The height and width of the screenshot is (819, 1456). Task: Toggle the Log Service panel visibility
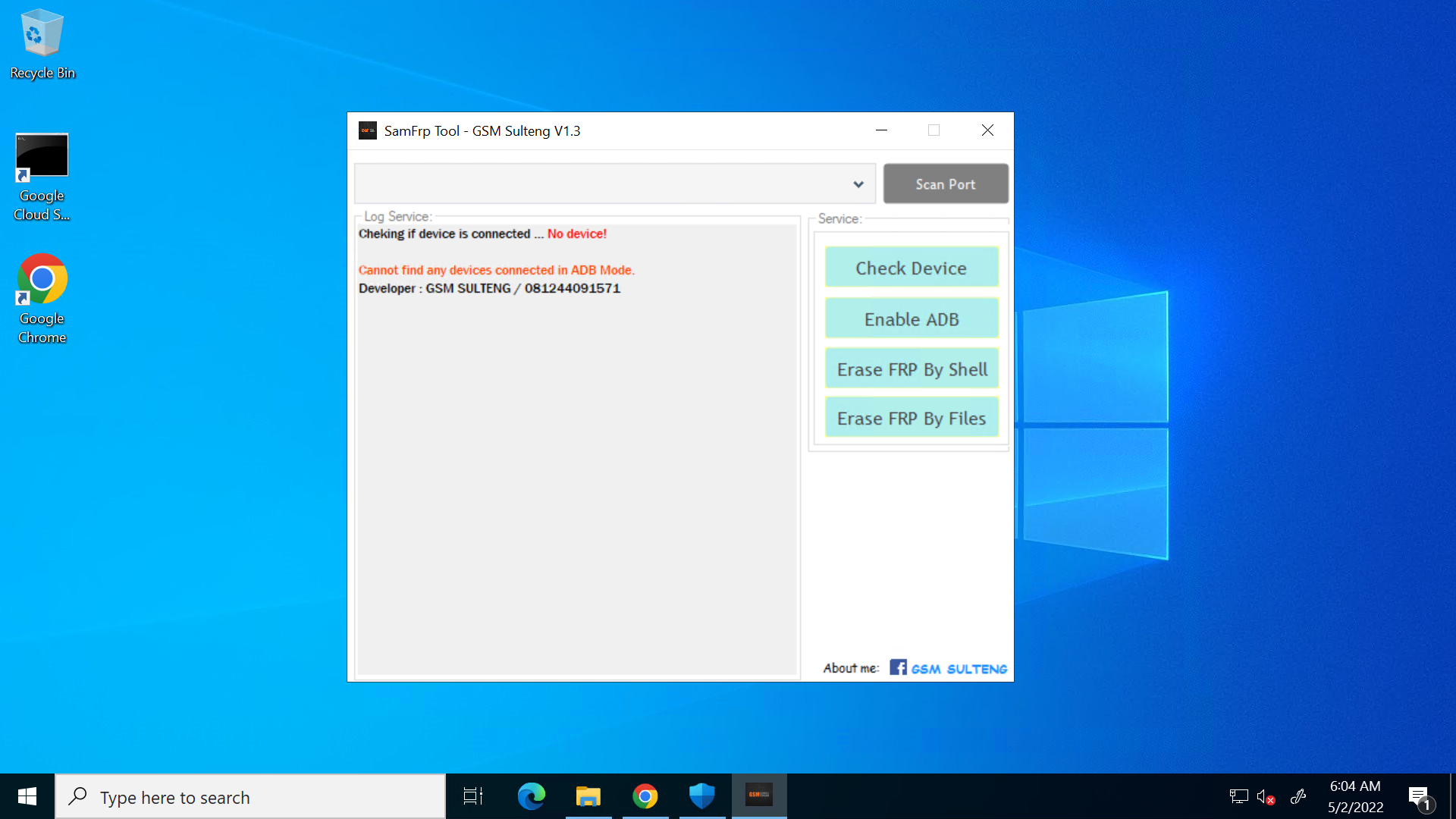click(396, 216)
